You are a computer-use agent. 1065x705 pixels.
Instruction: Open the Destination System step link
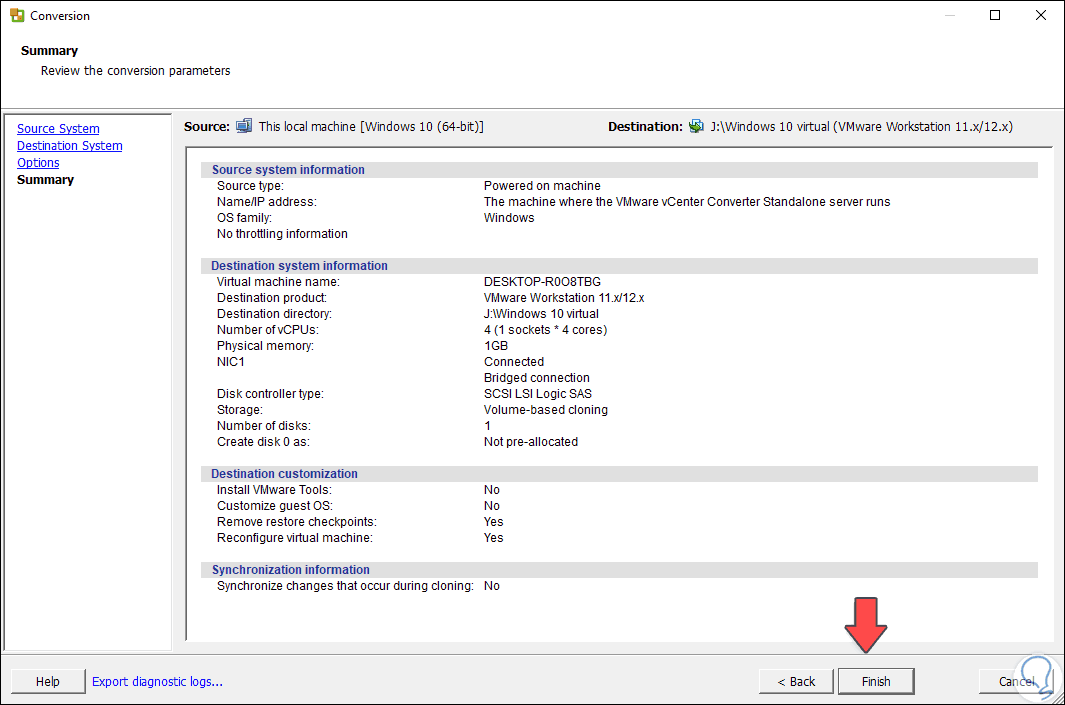pos(69,145)
